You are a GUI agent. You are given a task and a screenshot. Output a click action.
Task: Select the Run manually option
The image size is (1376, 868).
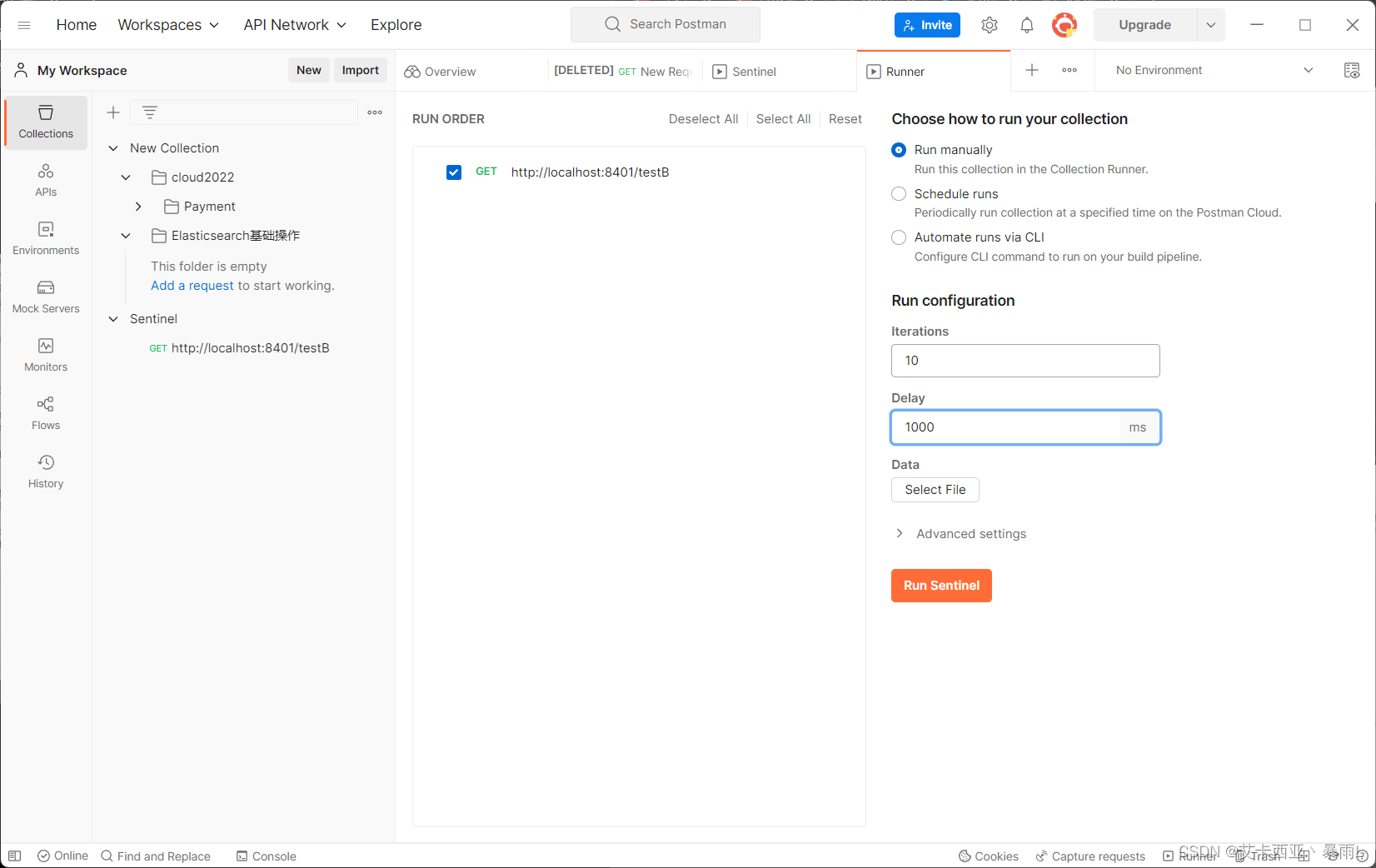pyautogui.click(x=899, y=150)
